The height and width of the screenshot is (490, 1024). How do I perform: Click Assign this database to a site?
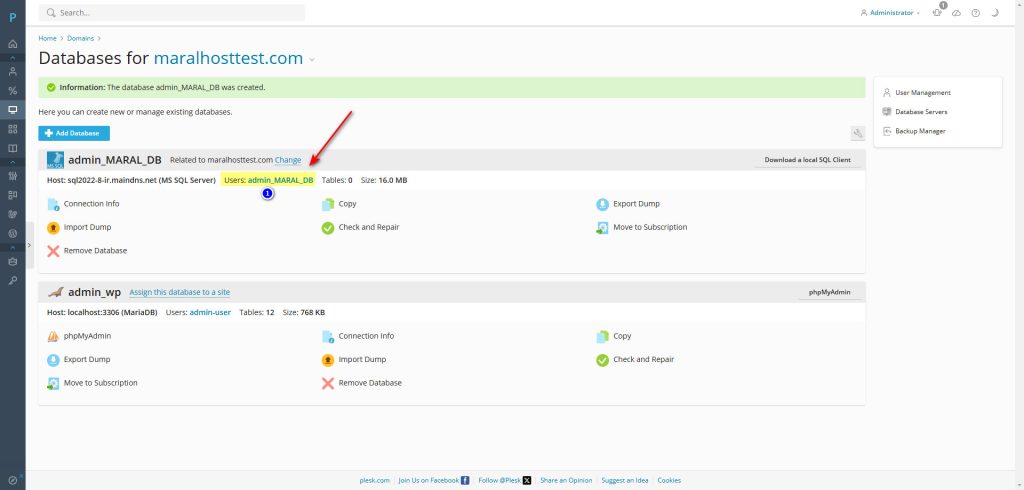[x=180, y=293]
